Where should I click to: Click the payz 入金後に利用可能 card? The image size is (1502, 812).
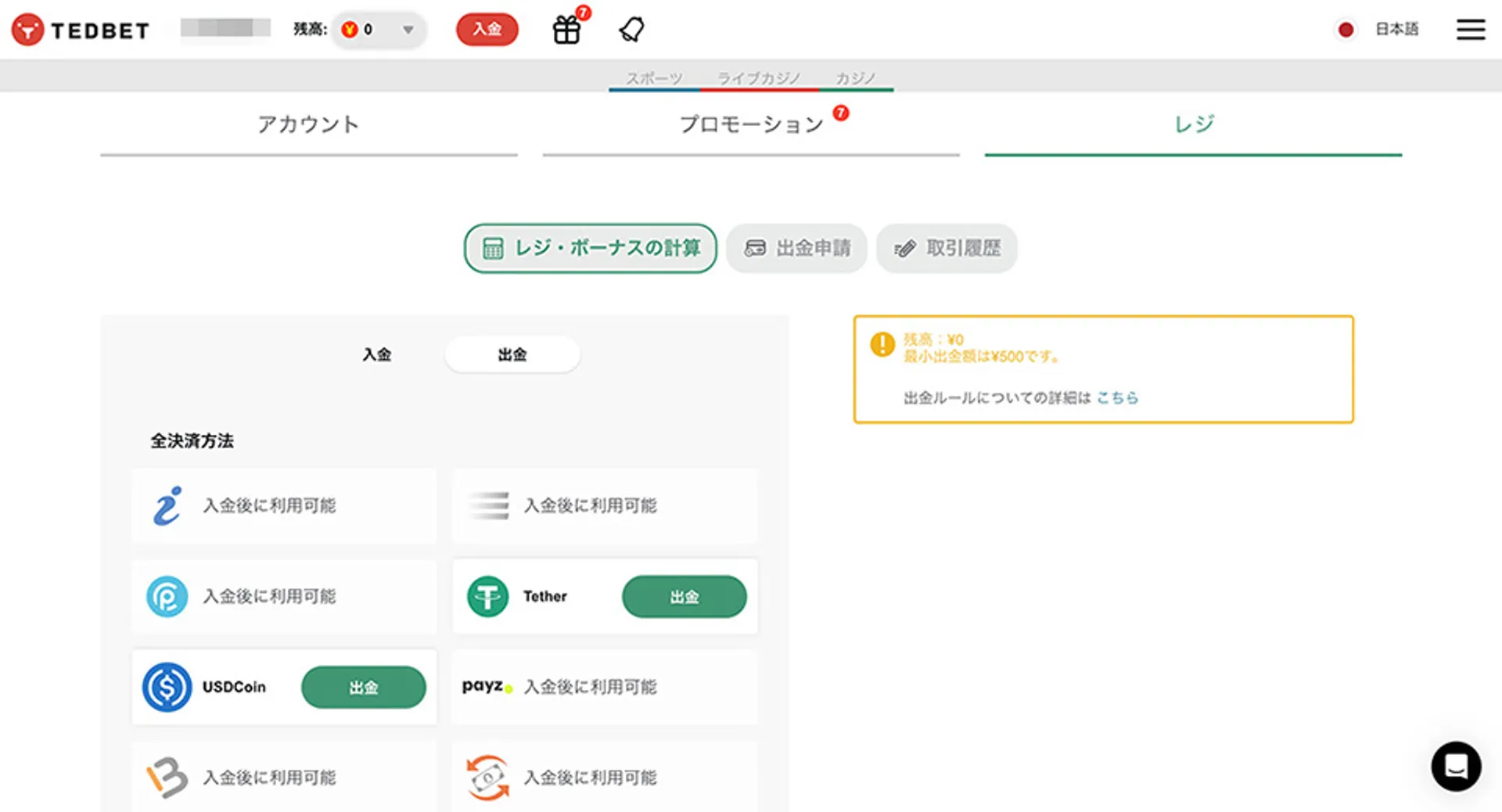coord(605,687)
